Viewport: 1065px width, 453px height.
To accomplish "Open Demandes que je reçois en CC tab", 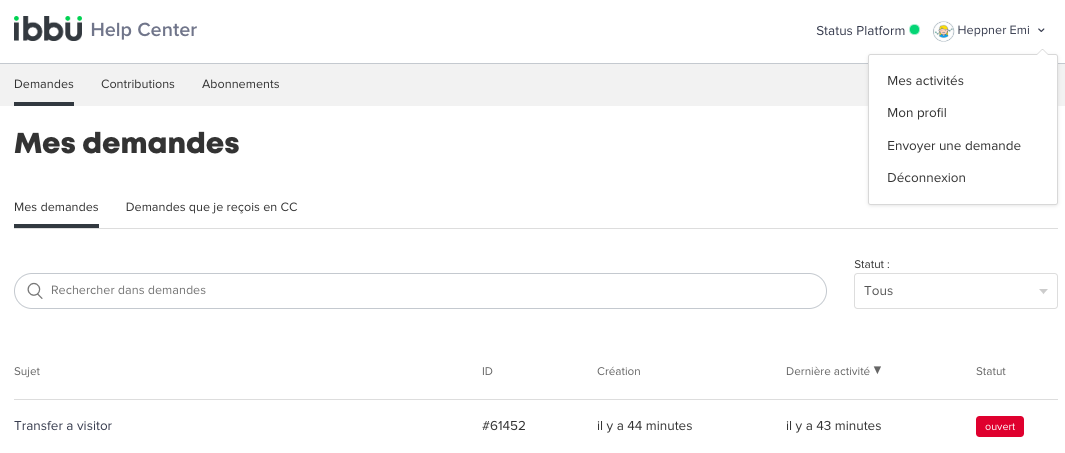I will click(211, 207).
